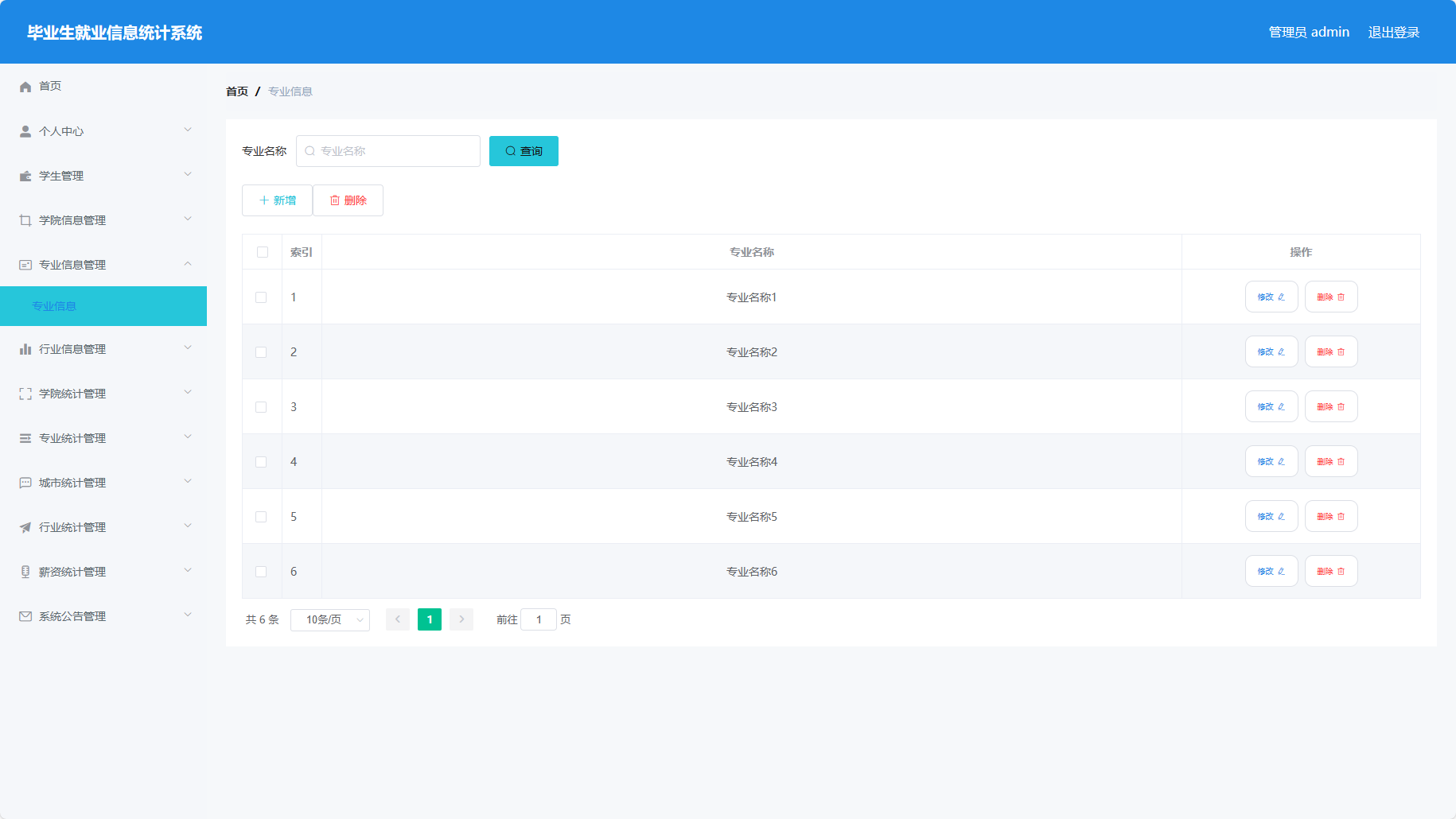
Task: Check the box for row 专业名称4
Action: (x=261, y=462)
